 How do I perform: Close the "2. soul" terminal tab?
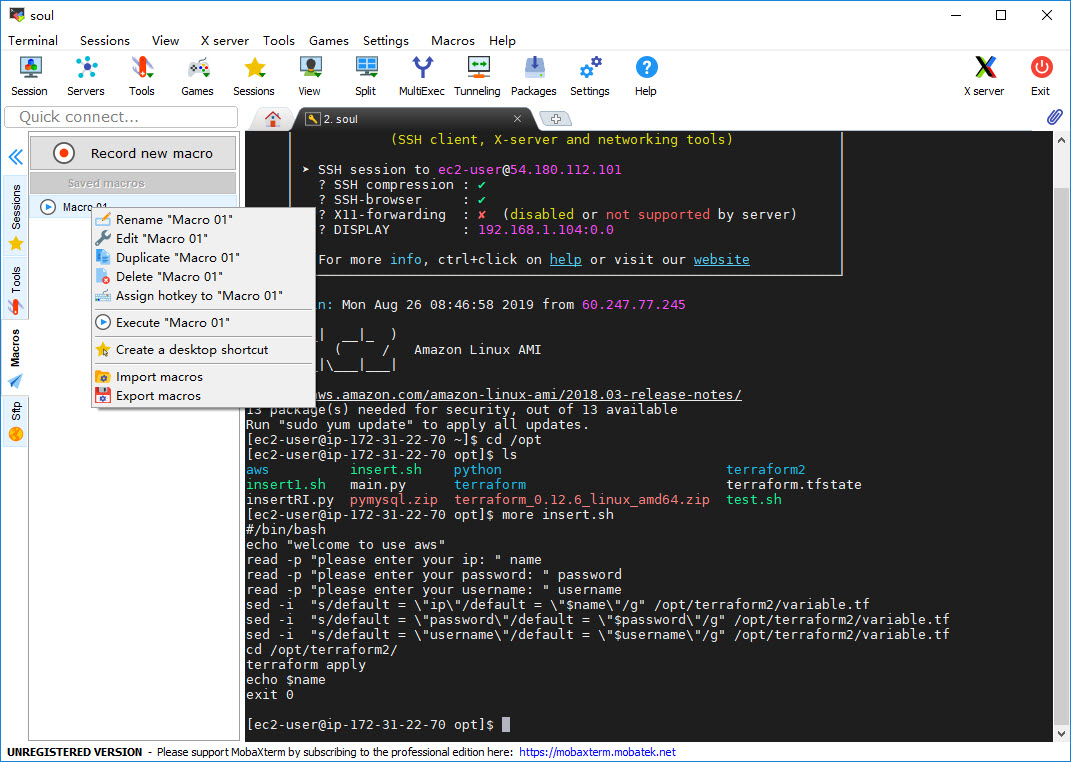point(517,118)
